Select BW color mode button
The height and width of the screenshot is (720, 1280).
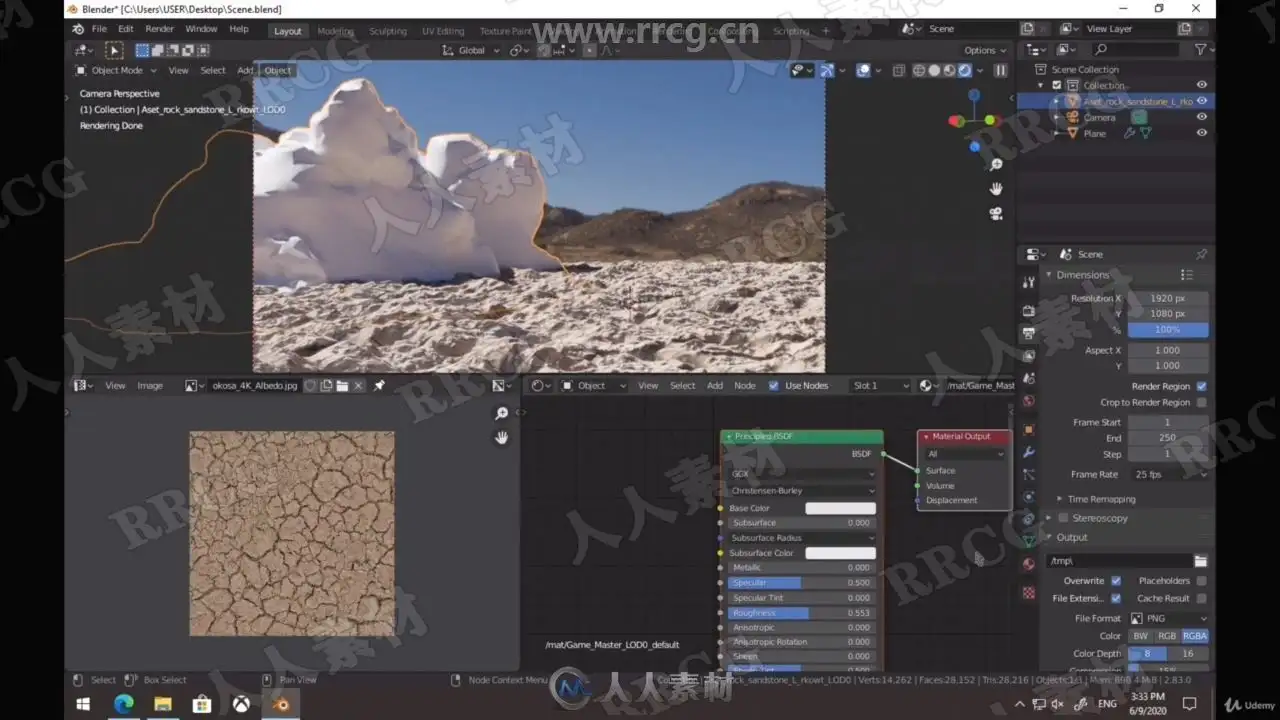click(1141, 636)
